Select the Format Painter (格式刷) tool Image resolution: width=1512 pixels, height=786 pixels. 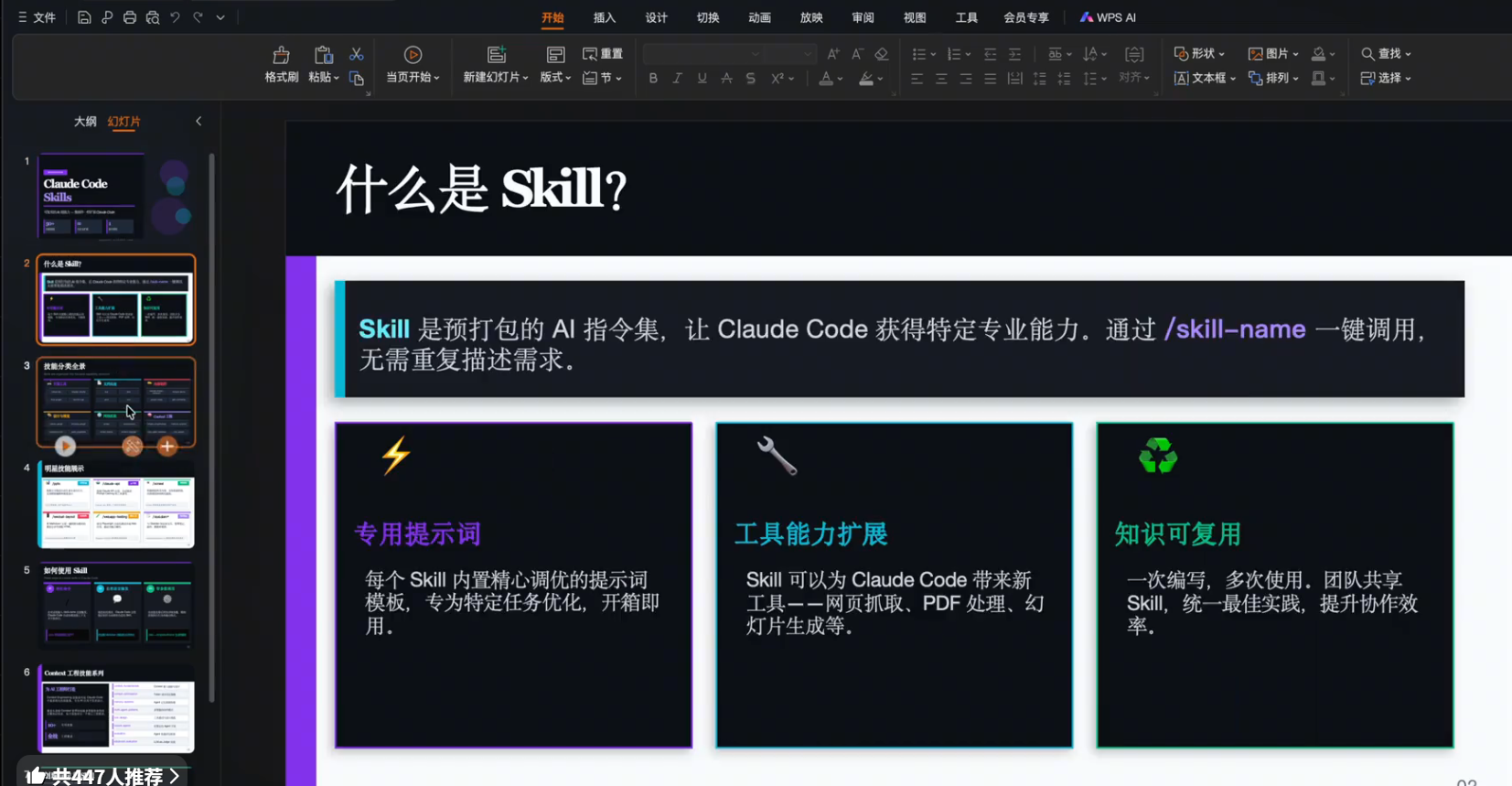282,64
